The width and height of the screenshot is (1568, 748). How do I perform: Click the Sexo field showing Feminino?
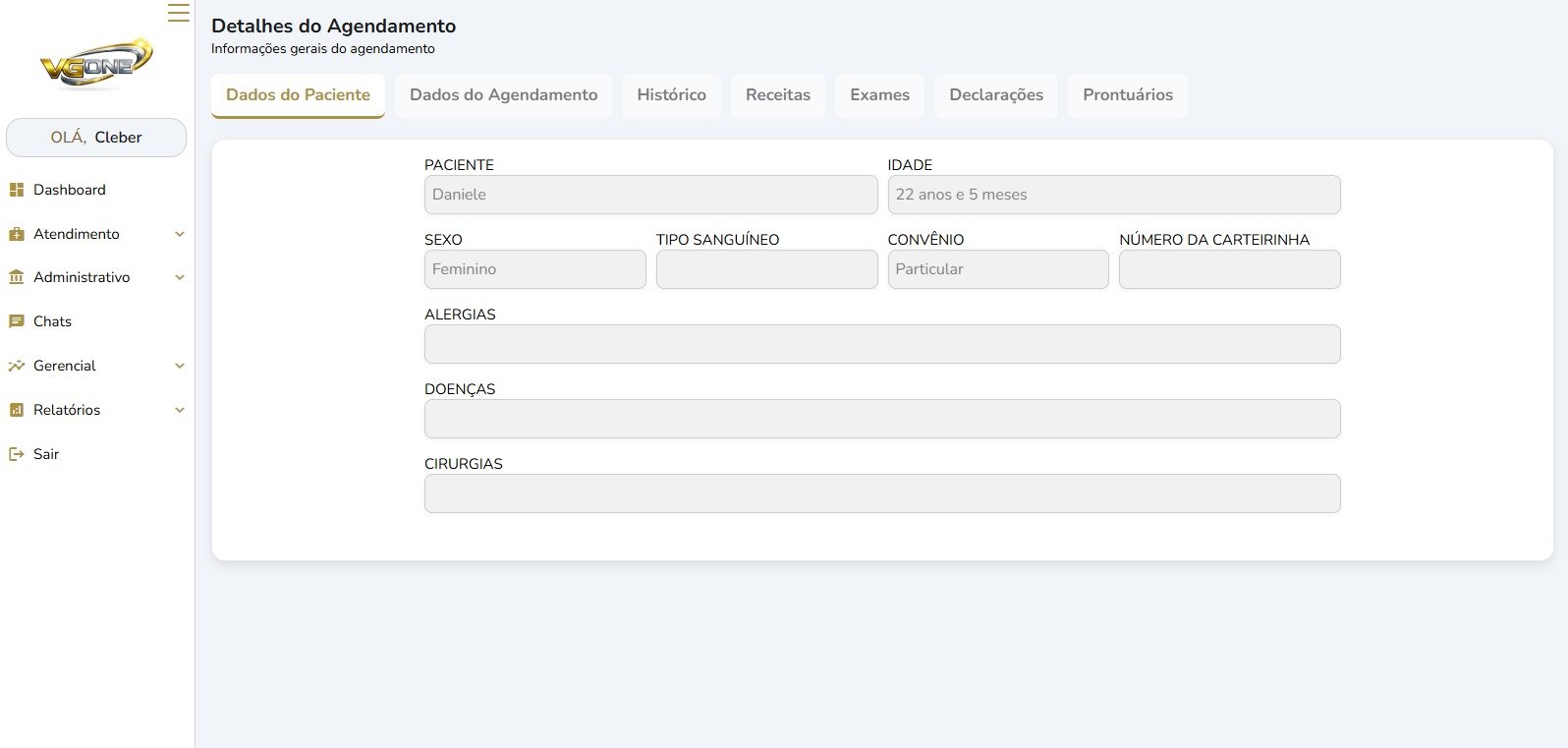pos(535,269)
